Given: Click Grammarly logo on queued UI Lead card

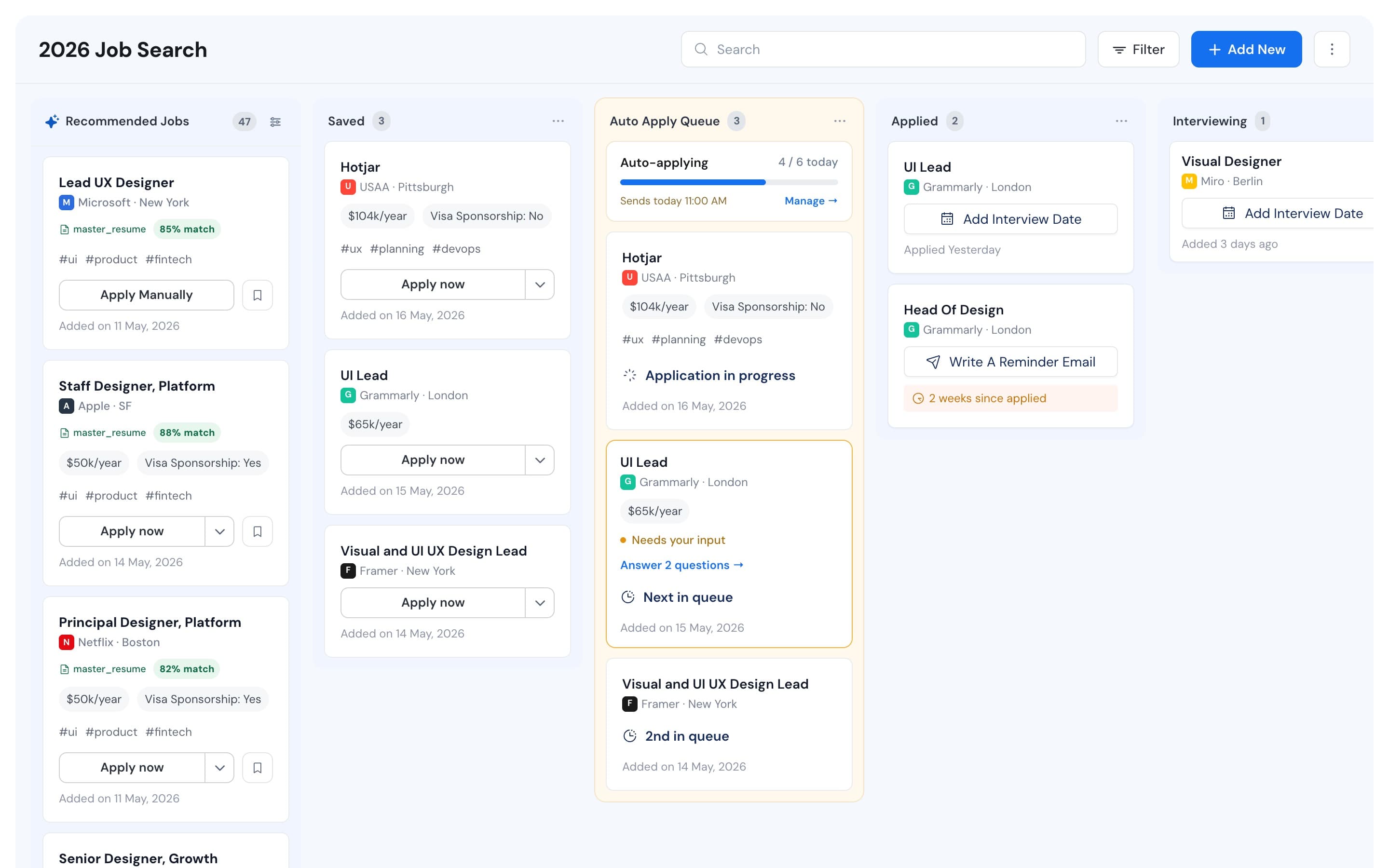Looking at the screenshot, I should point(628,482).
